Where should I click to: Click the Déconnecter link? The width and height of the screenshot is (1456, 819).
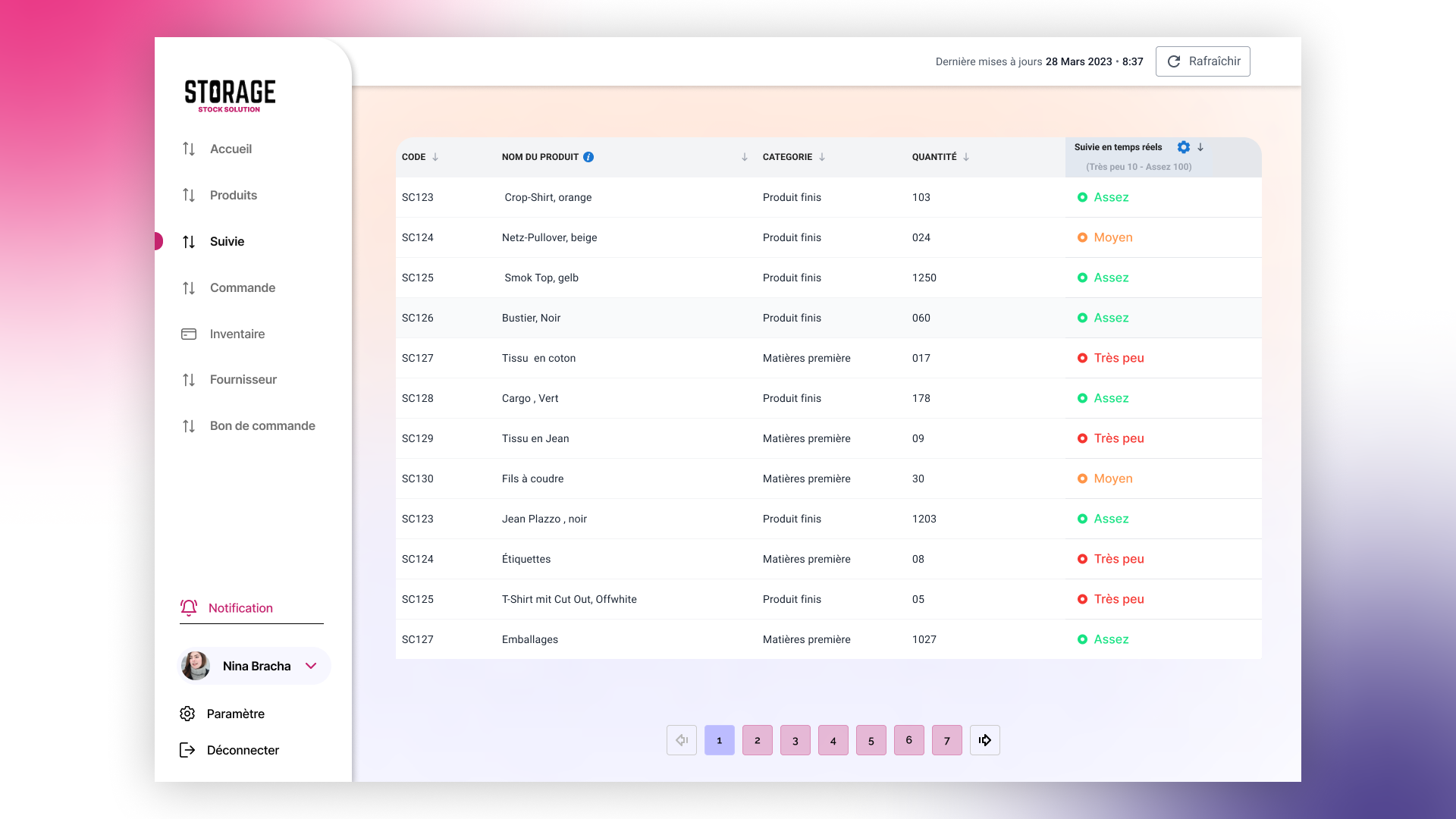click(x=243, y=750)
